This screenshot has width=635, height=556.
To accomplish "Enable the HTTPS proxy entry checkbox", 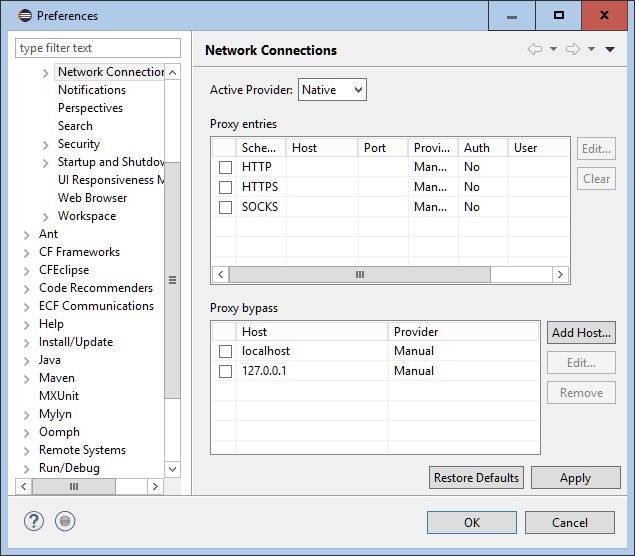I will 225,187.
